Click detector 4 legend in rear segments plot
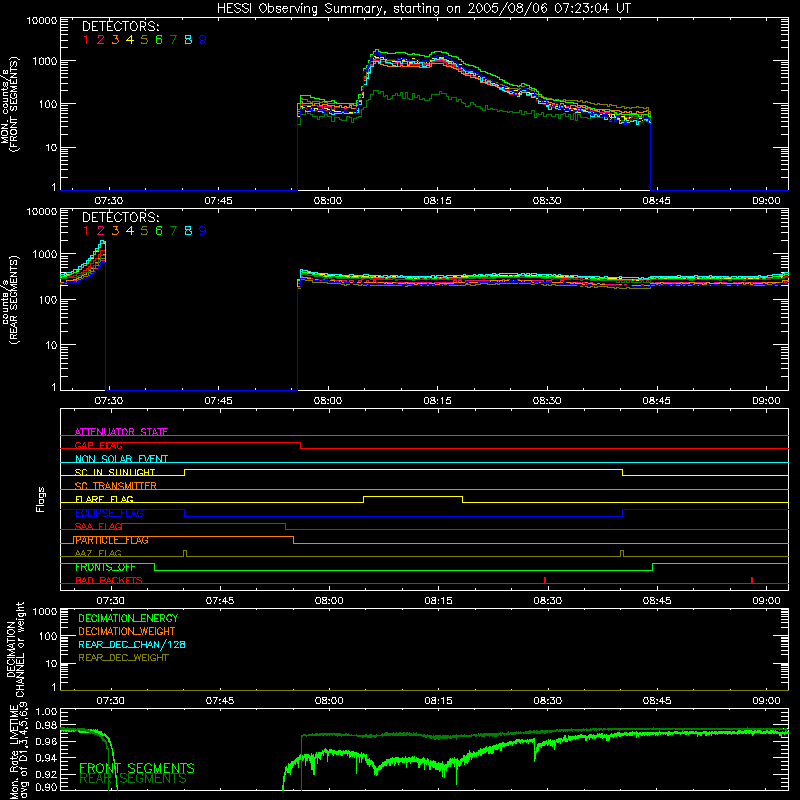Screen dimensions: 800x800 [x=130, y=231]
